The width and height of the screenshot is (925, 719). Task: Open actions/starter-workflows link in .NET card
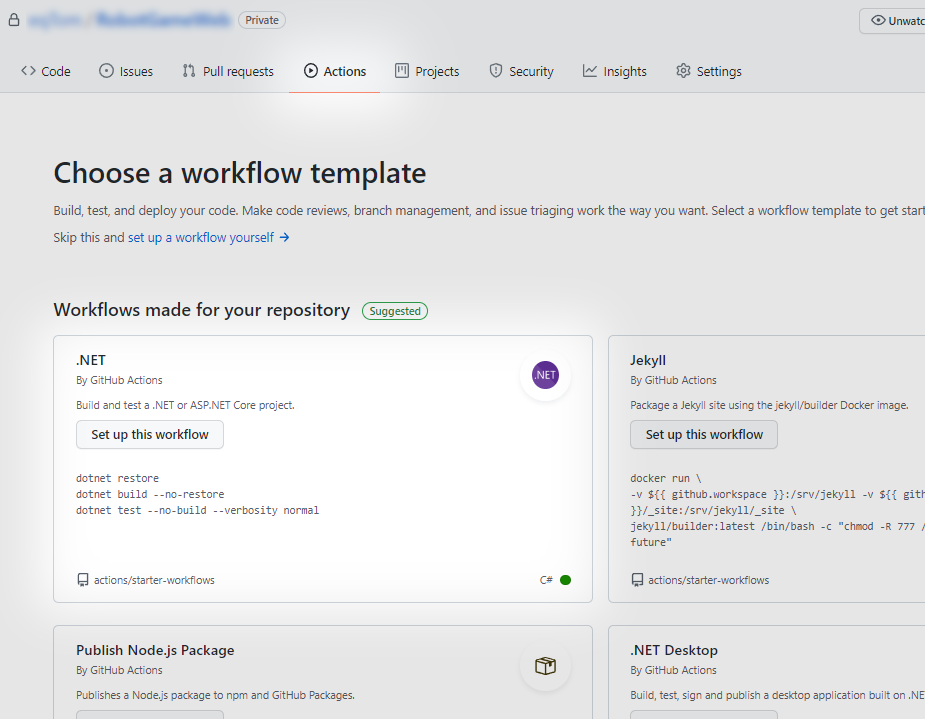pyautogui.click(x=154, y=580)
